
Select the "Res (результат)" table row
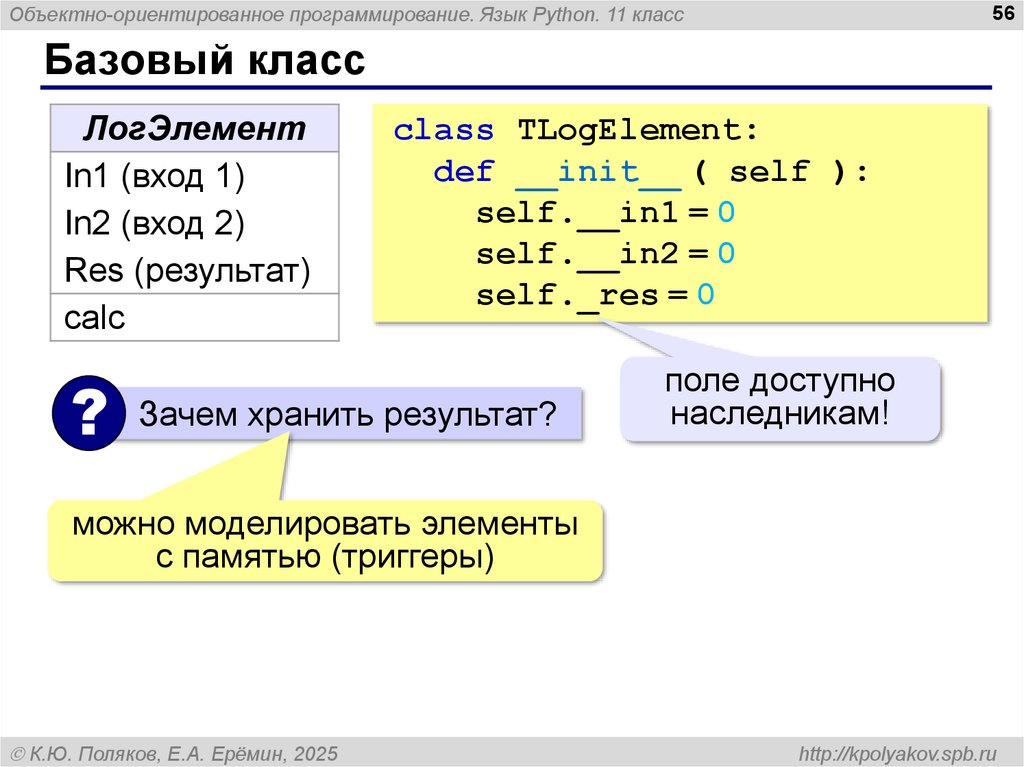click(x=187, y=270)
